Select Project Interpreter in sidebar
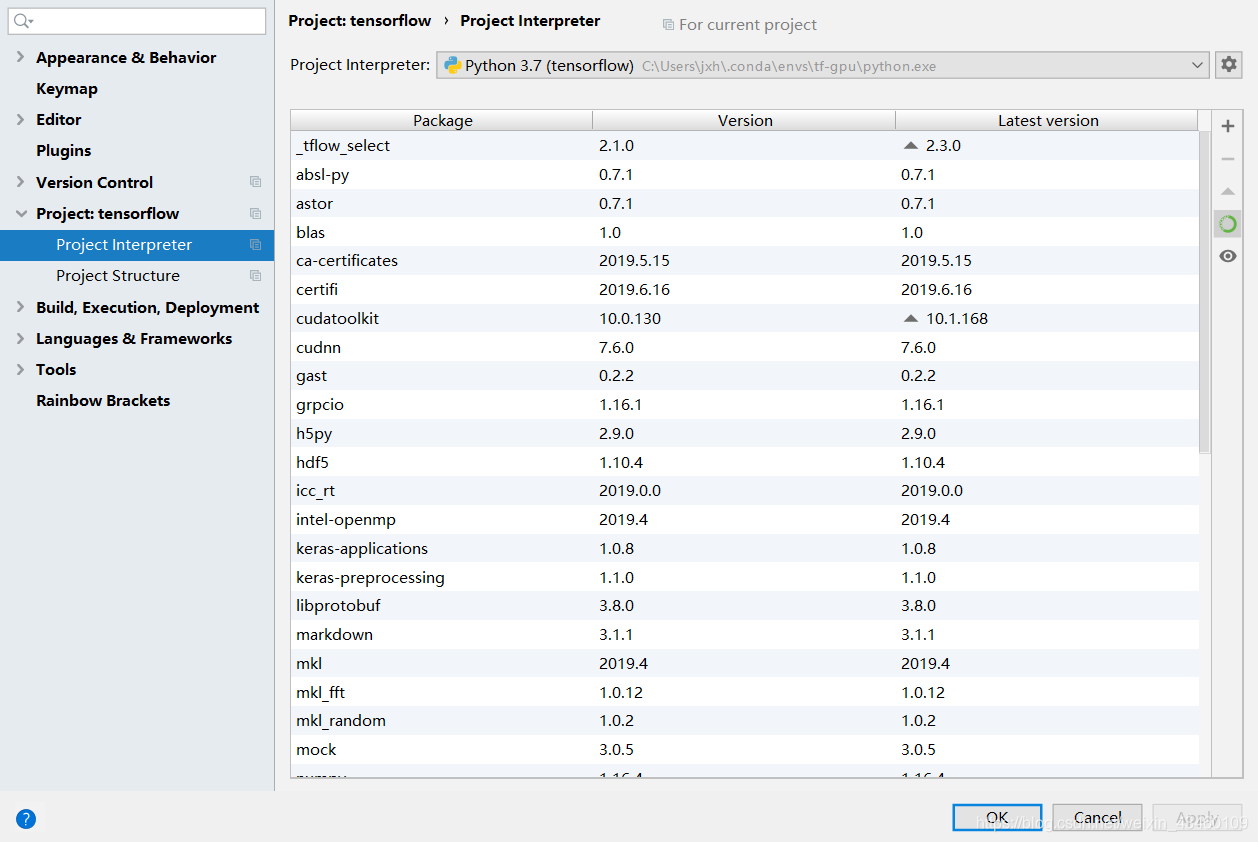1258x842 pixels. [x=137, y=245]
